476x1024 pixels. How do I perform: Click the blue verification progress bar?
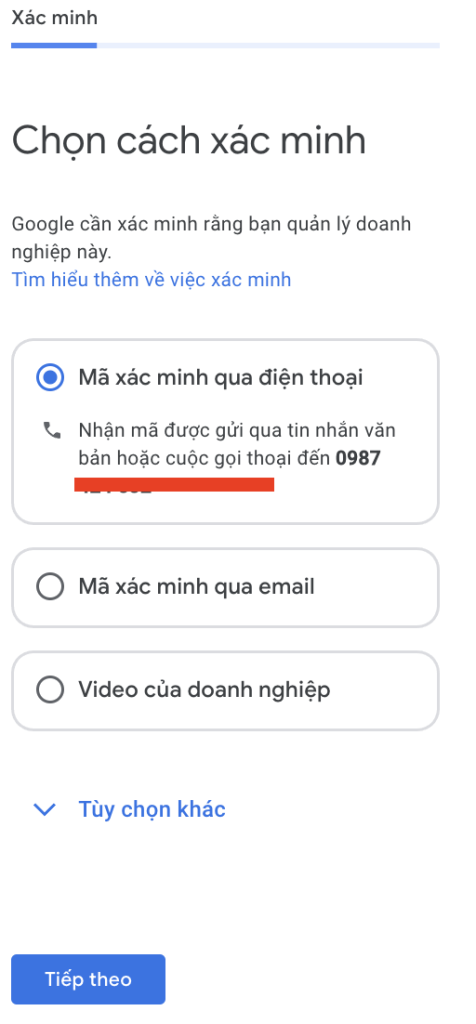pyautogui.click(x=54, y=46)
